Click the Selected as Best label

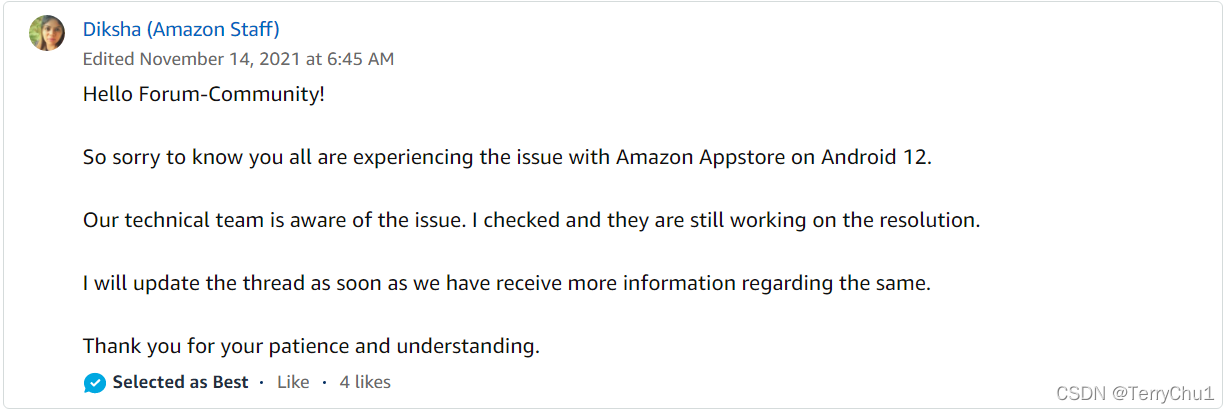180,382
